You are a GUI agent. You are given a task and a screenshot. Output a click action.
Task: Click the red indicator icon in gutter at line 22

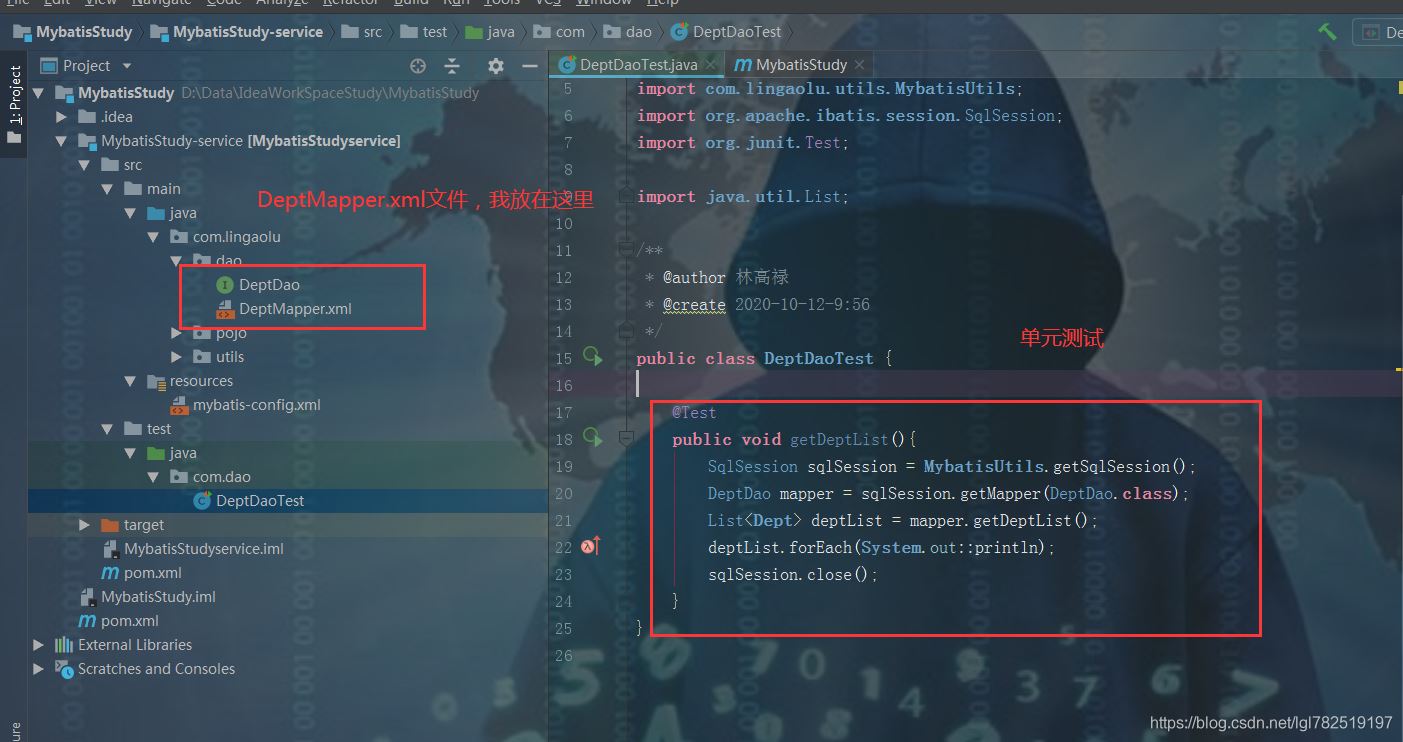(585, 545)
